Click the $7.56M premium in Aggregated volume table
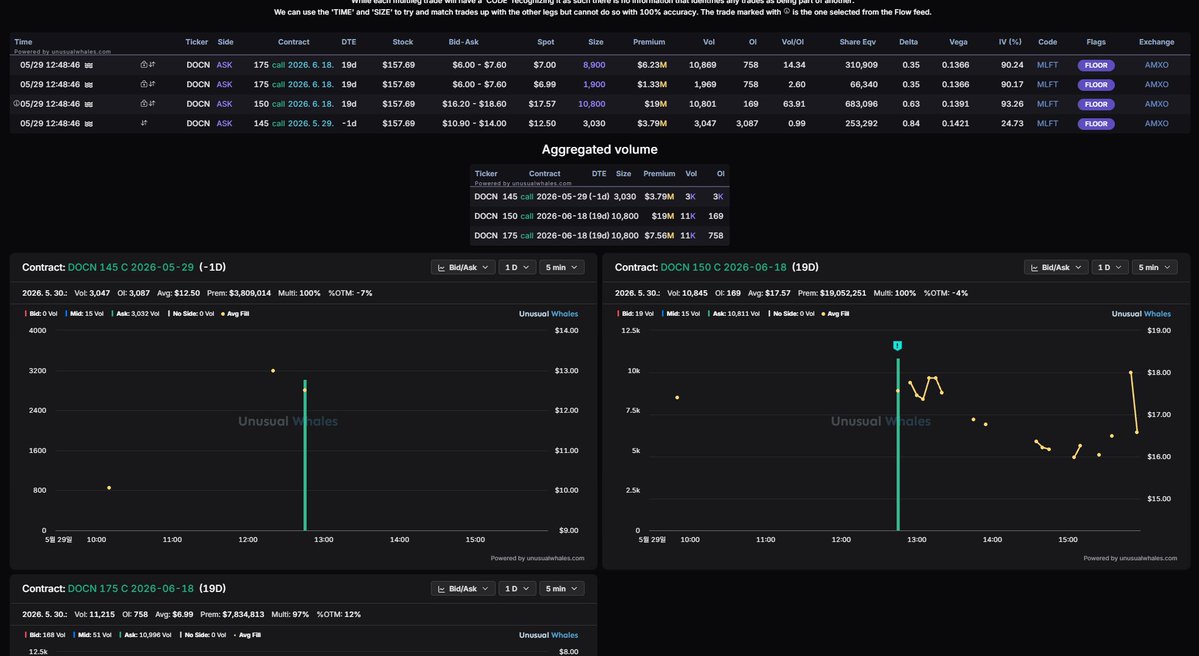1199x656 pixels. [x=659, y=235]
